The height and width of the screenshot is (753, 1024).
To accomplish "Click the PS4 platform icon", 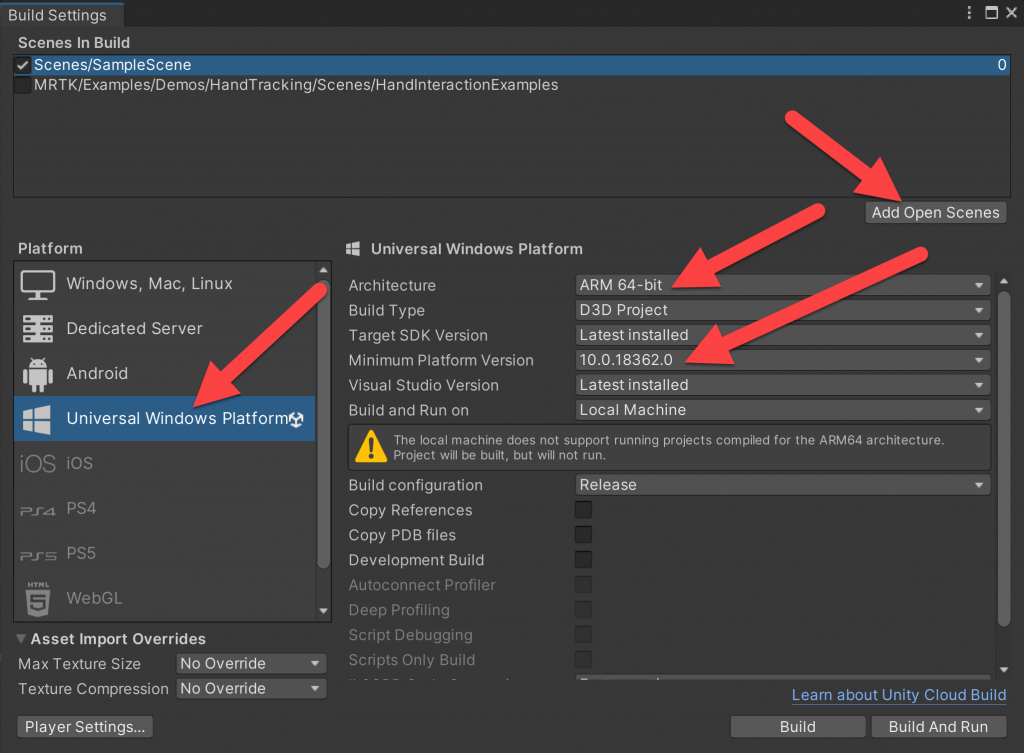I will click(37, 510).
